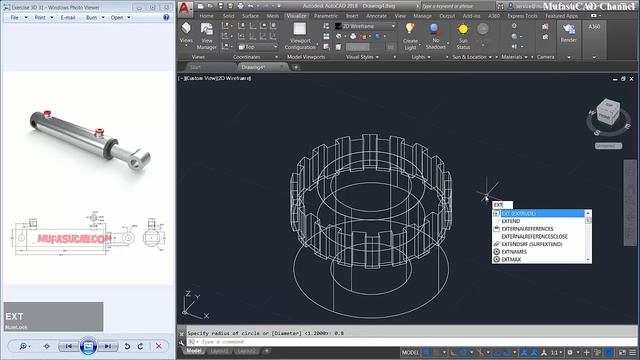Open the Model layout tab
Image resolution: width=640 pixels, height=360 pixels.
click(x=194, y=351)
